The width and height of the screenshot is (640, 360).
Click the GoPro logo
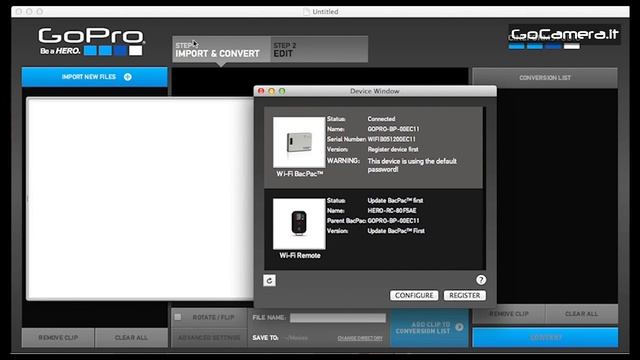click(91, 41)
